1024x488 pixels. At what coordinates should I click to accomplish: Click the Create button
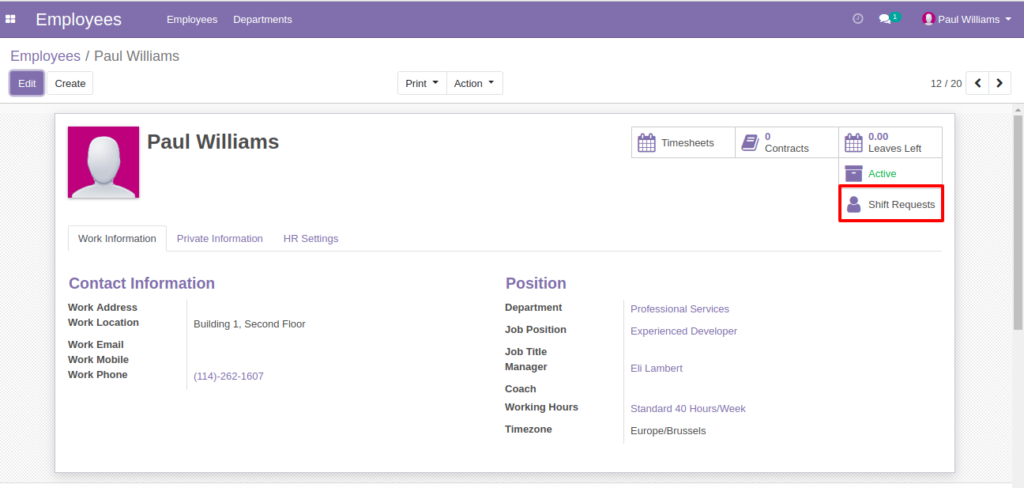point(70,84)
